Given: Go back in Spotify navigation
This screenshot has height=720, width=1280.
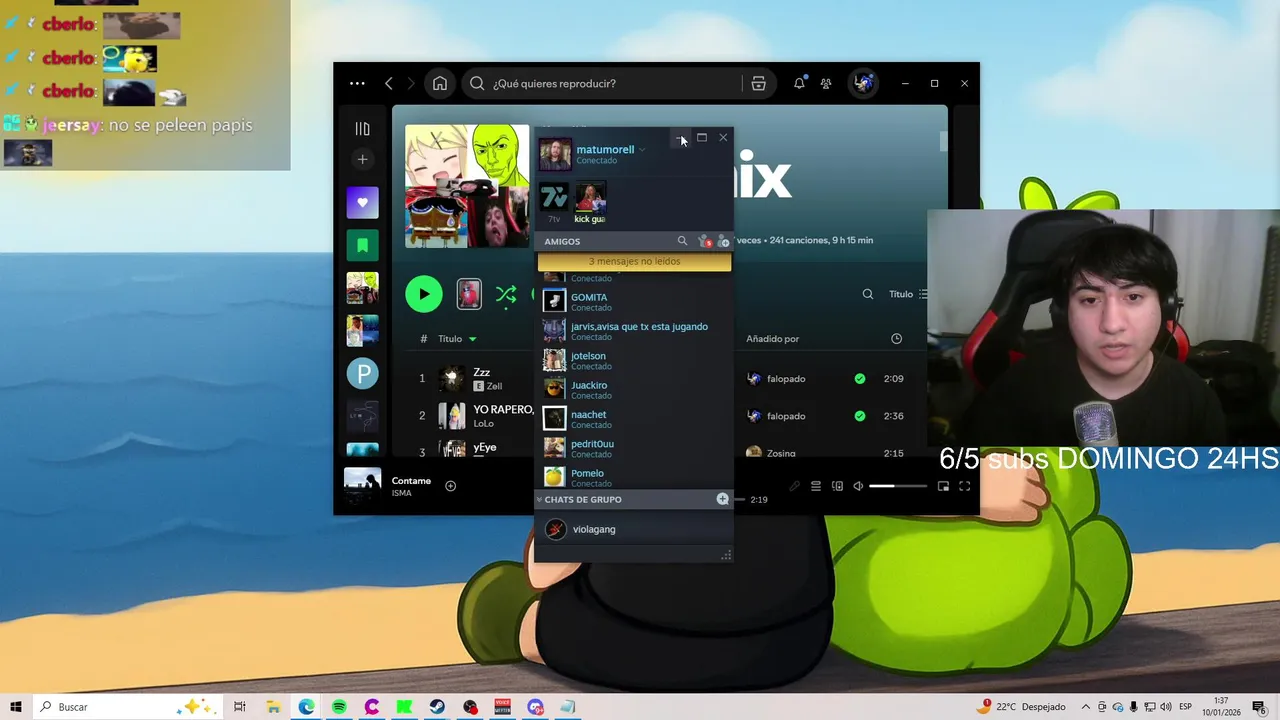Looking at the screenshot, I should click(389, 84).
